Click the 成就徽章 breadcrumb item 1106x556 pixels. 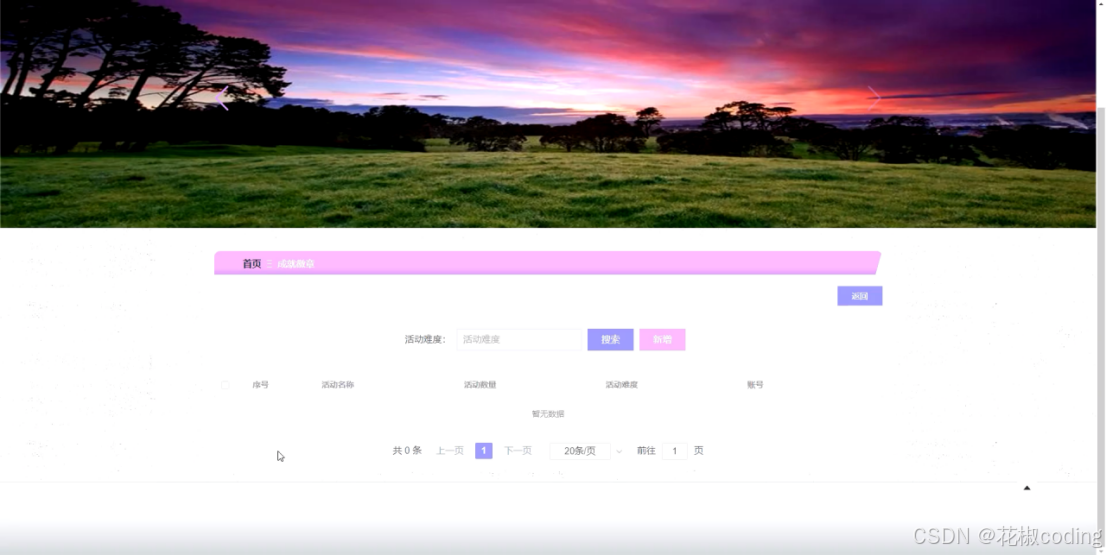tap(296, 264)
